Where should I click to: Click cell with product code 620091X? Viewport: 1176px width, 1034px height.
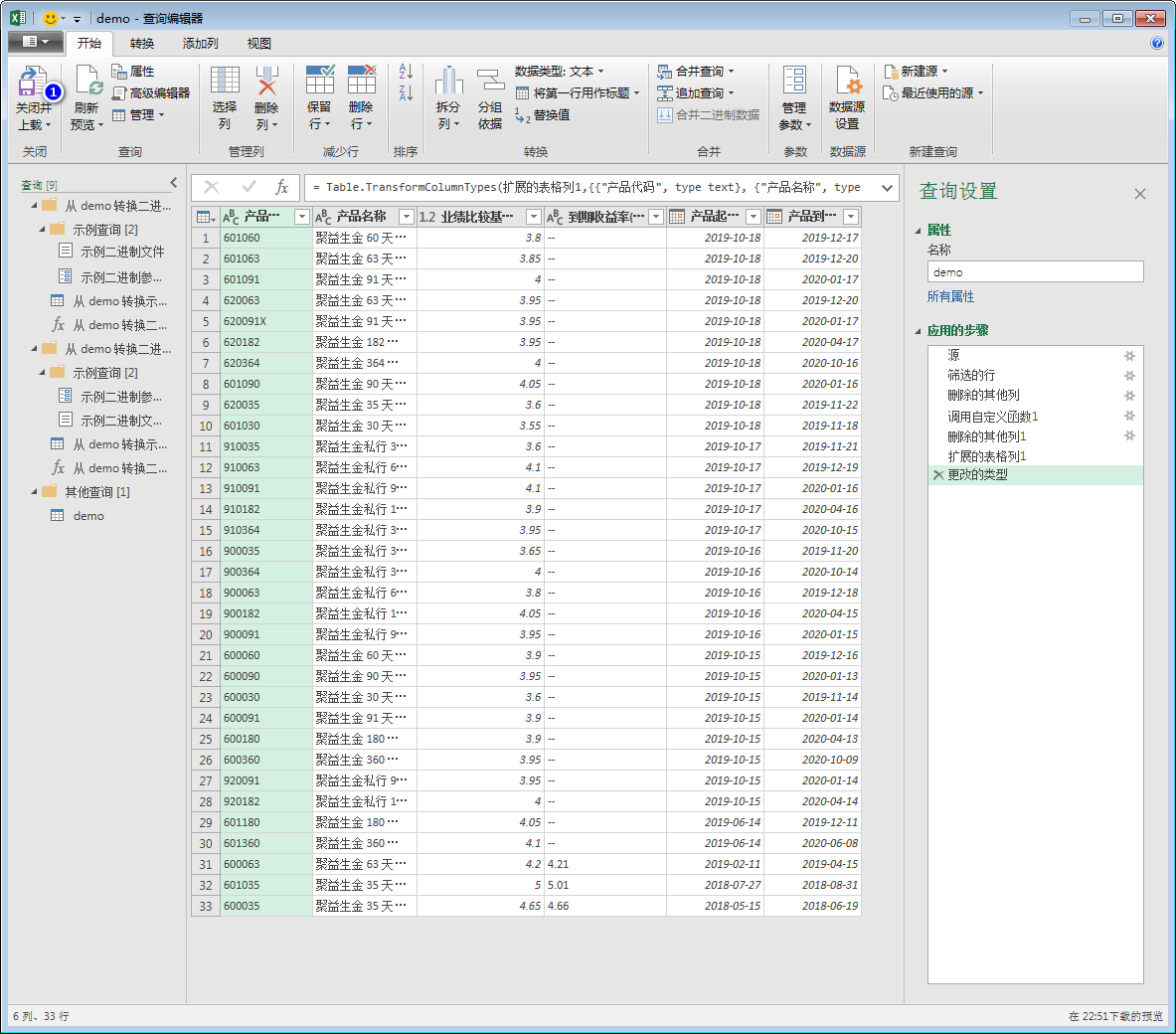pyautogui.click(x=266, y=321)
